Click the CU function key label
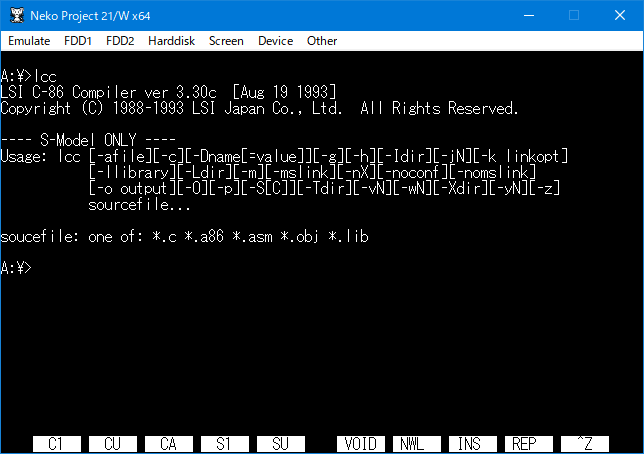644x454 pixels. click(113, 444)
